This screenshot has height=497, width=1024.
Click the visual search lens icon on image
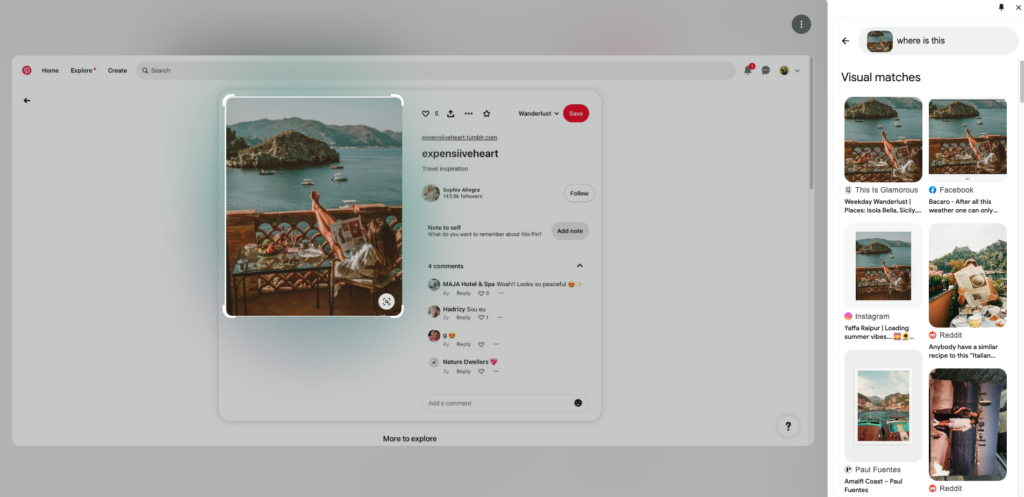pos(386,301)
